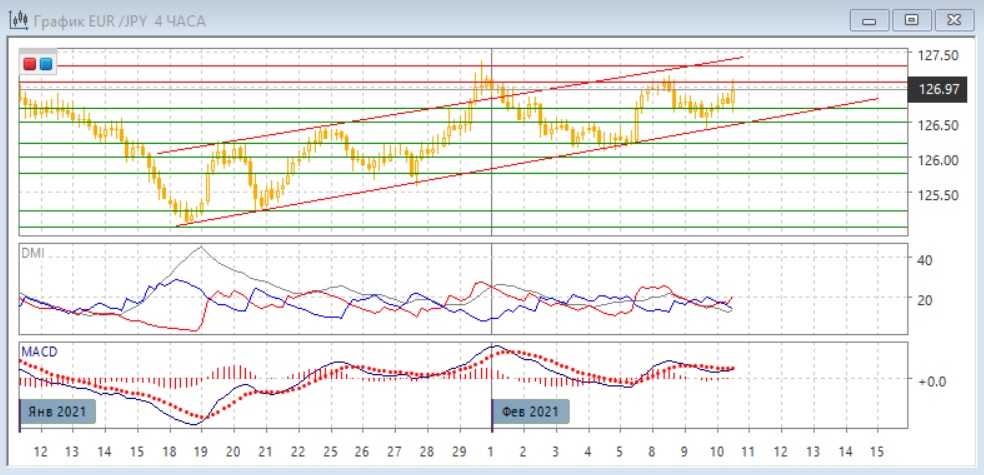Select the lower ascending red channel trendline
This screenshot has height=475, width=984.
(x=400, y=183)
